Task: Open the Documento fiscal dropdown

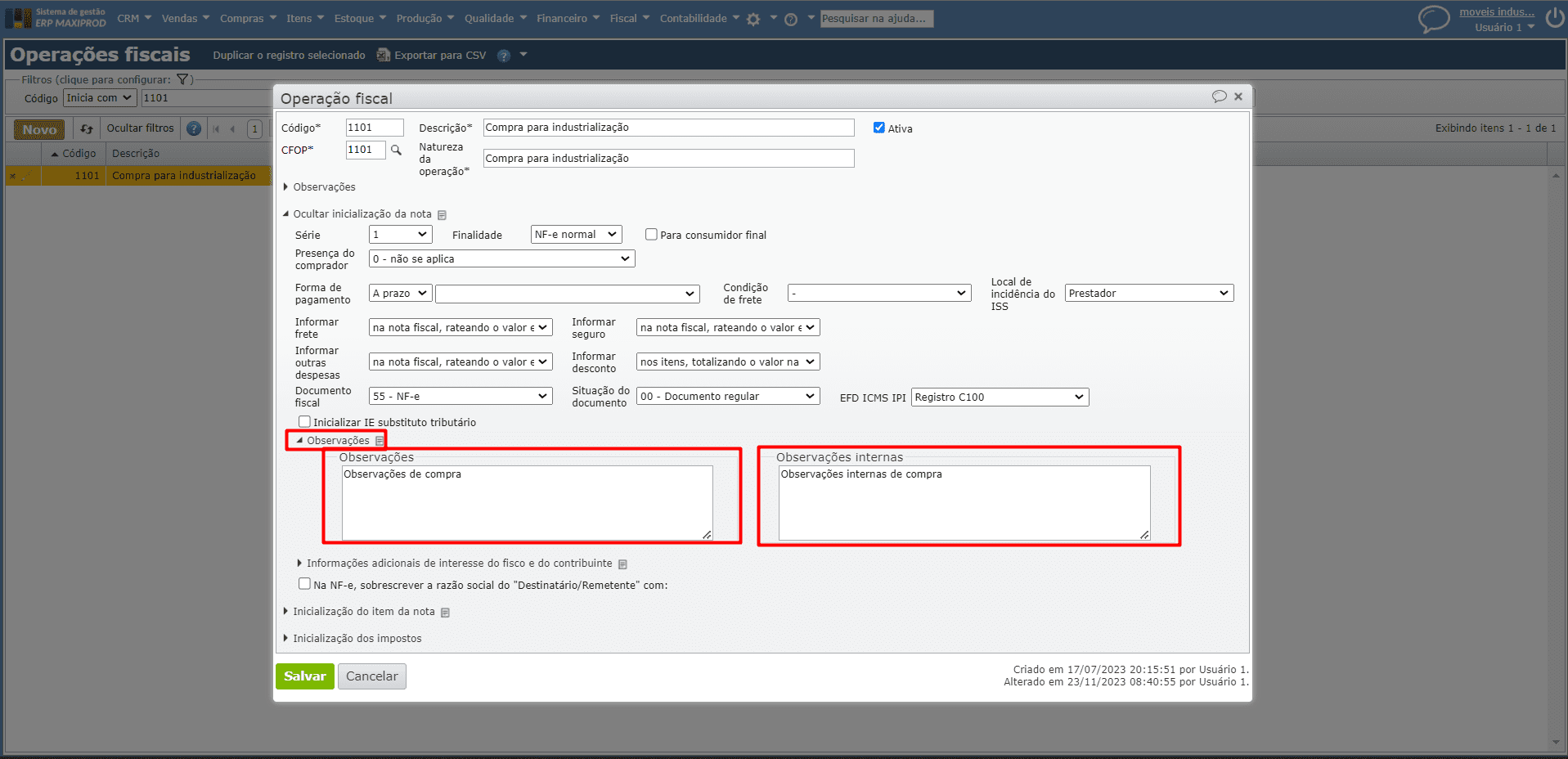Action: point(461,397)
